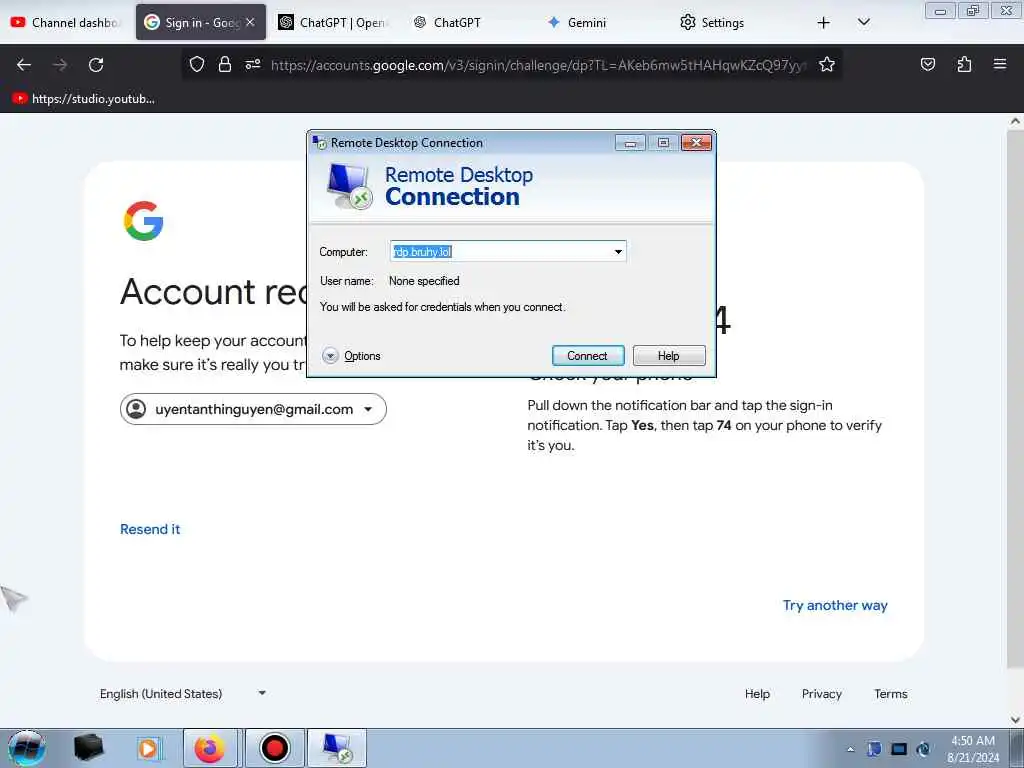
Task: Minimize the Remote Desktop Connection dialog
Action: tap(630, 142)
